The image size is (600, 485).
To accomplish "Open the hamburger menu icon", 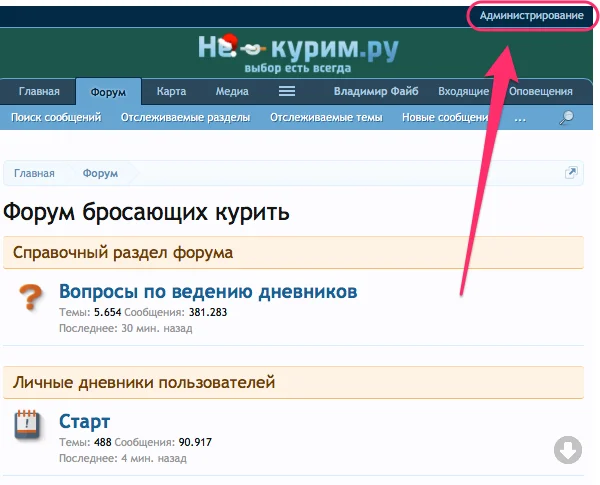I will coord(287,91).
